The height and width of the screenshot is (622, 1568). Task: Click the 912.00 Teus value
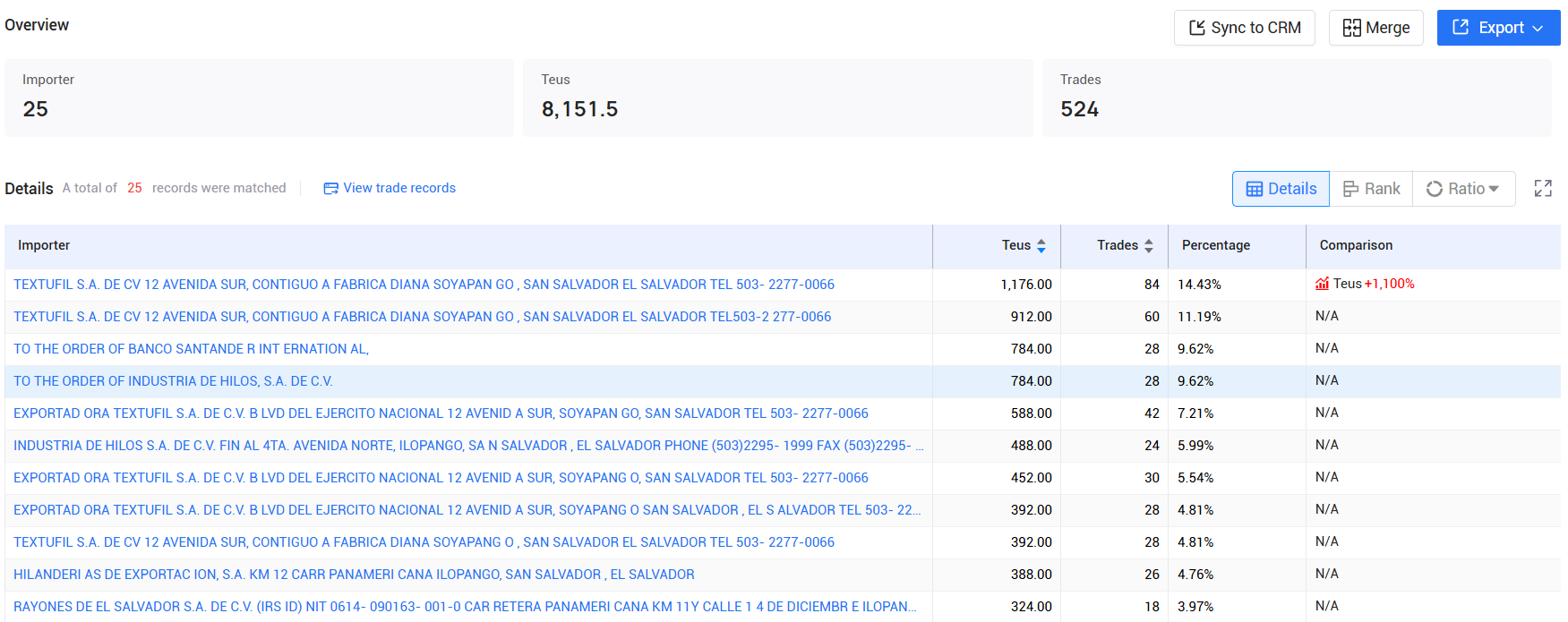(1032, 317)
